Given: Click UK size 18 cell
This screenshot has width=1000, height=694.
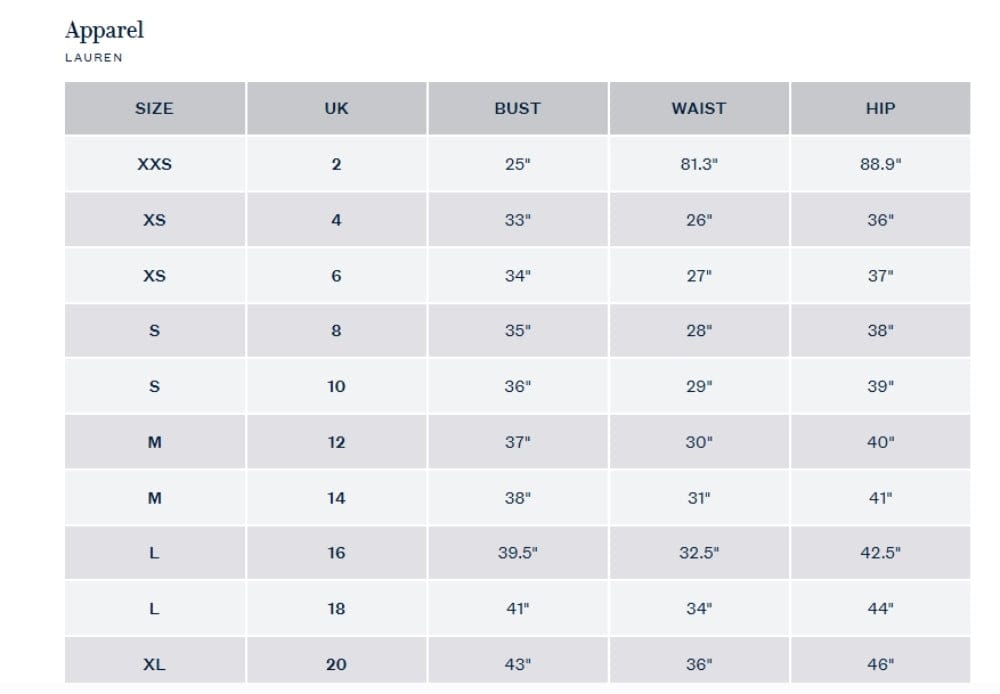Looking at the screenshot, I should coord(337,608).
